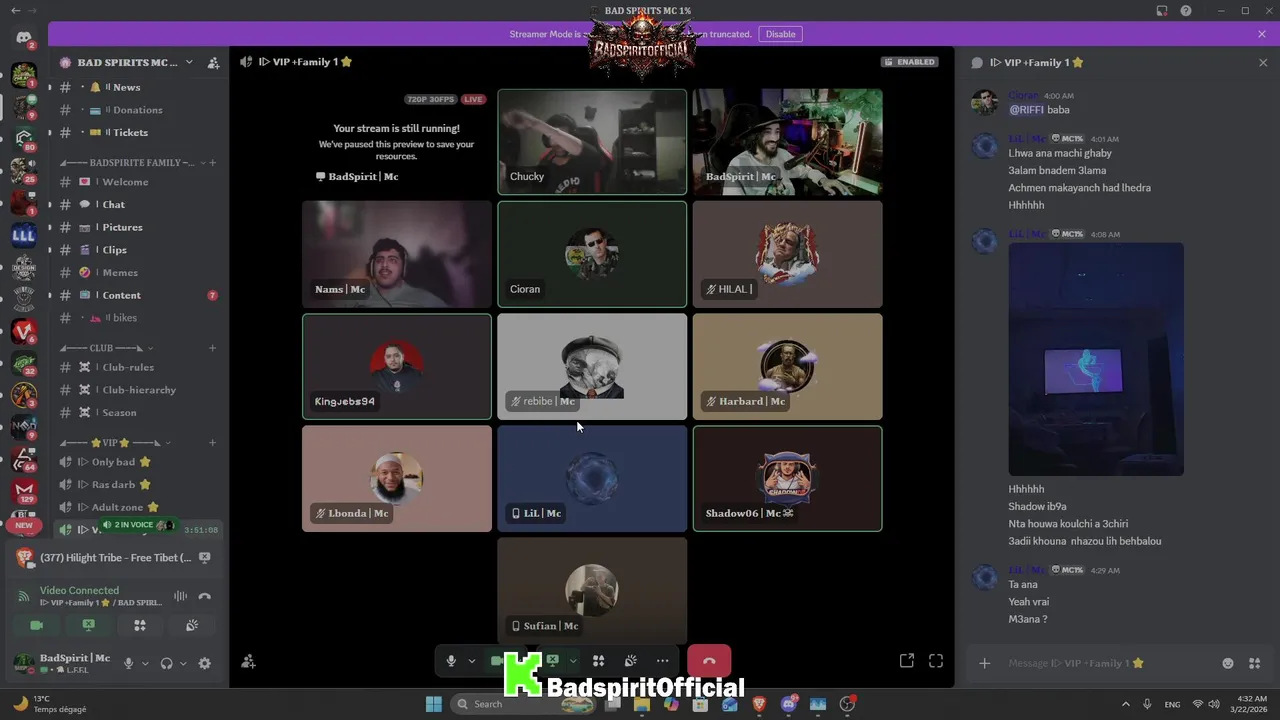
Task: Open more options in call controls
Action: 662,661
